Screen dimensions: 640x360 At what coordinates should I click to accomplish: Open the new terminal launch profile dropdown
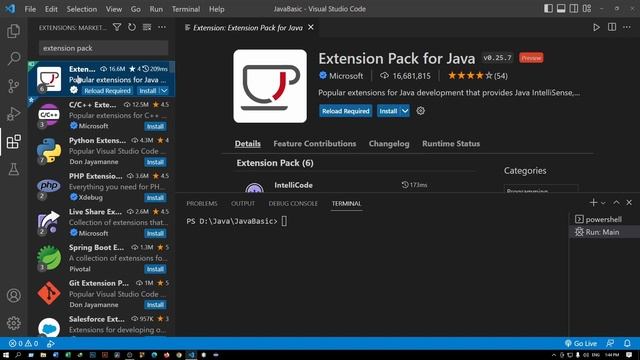[x=603, y=203]
